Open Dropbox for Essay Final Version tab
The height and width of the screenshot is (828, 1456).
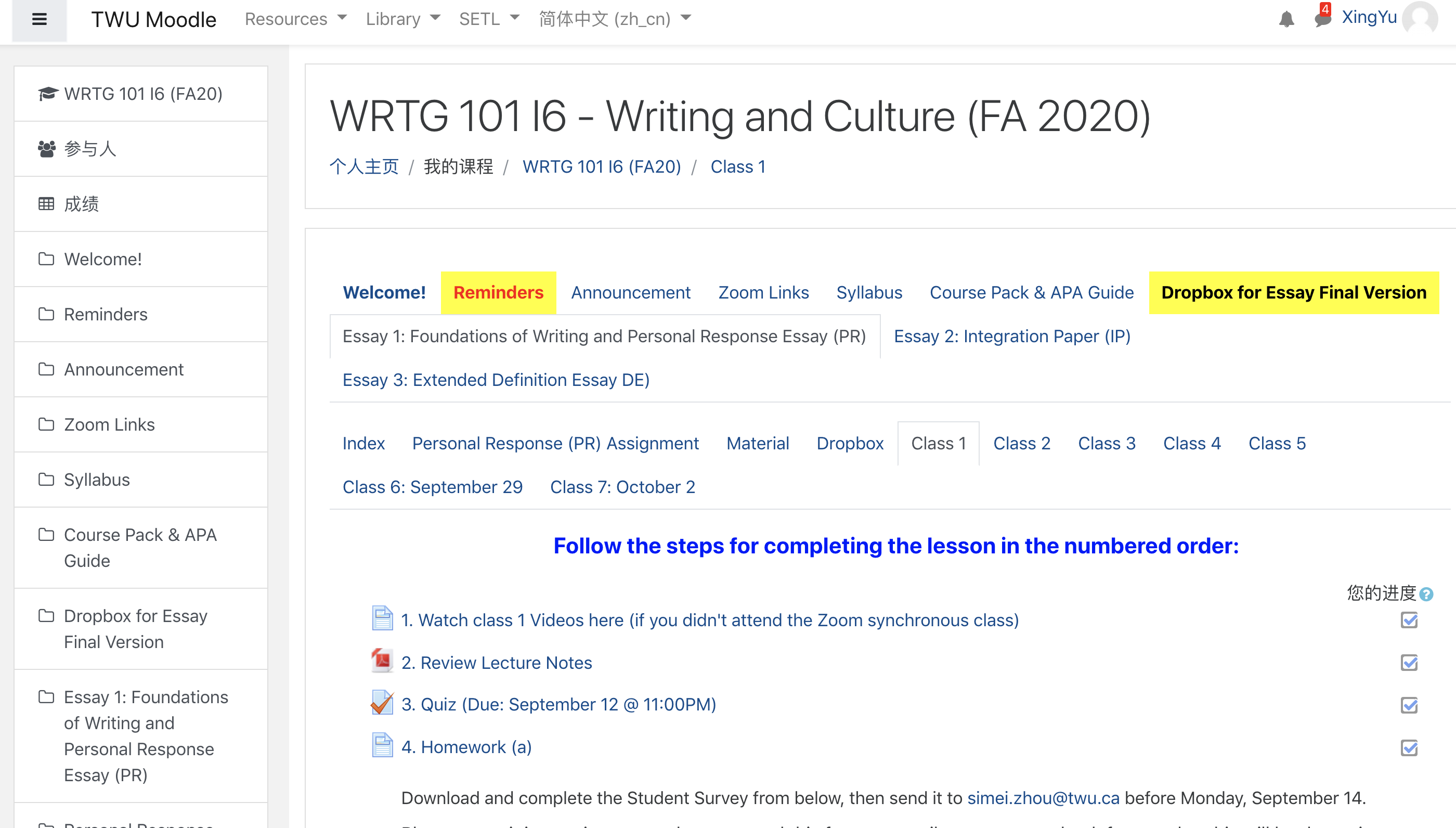tap(1294, 292)
